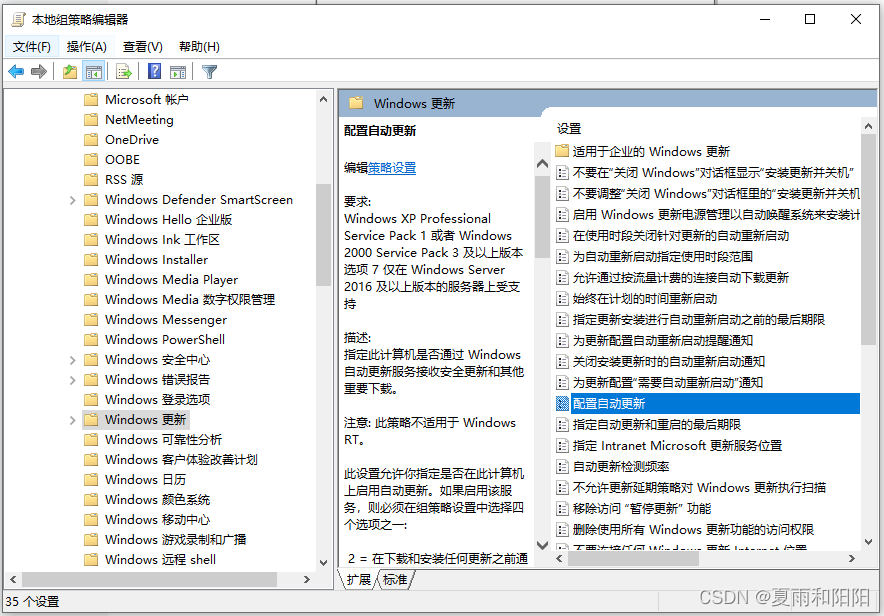Click the tree pane vertical scrollbar thumb

pos(323,235)
